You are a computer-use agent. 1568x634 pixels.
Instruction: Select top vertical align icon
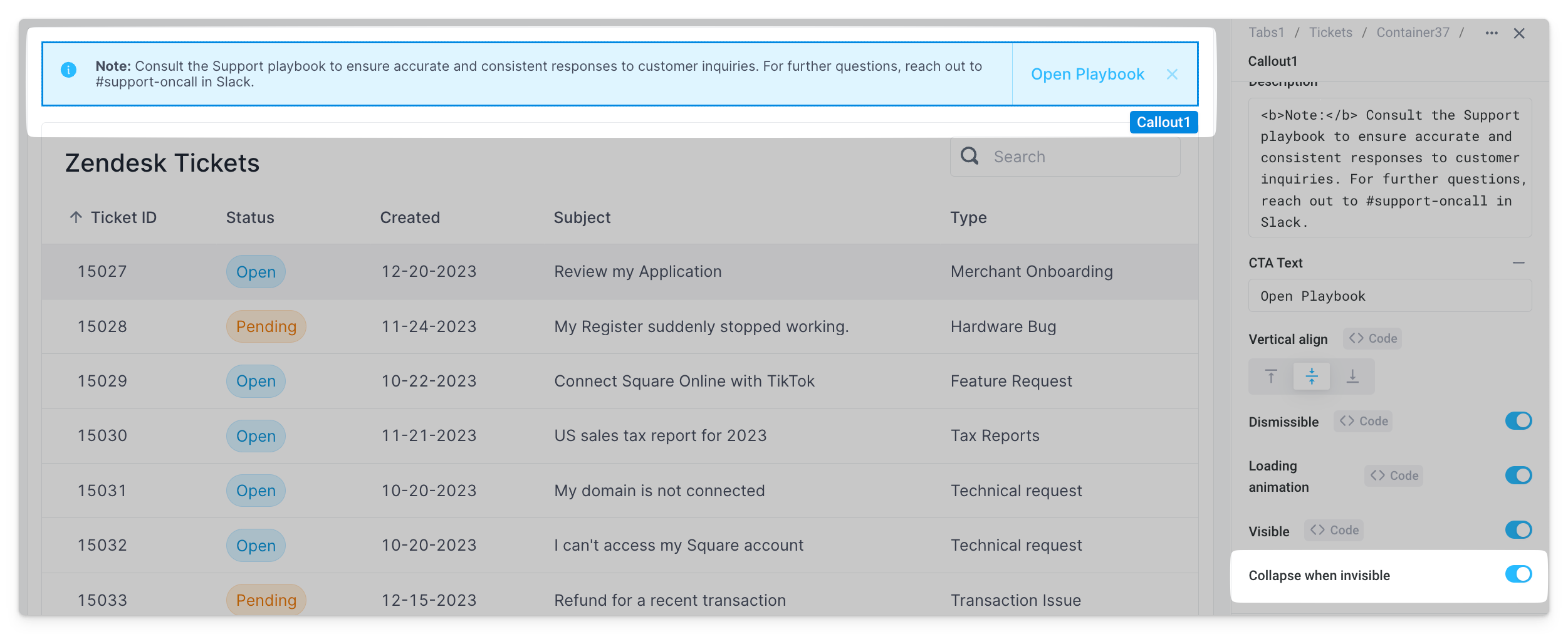click(1271, 377)
